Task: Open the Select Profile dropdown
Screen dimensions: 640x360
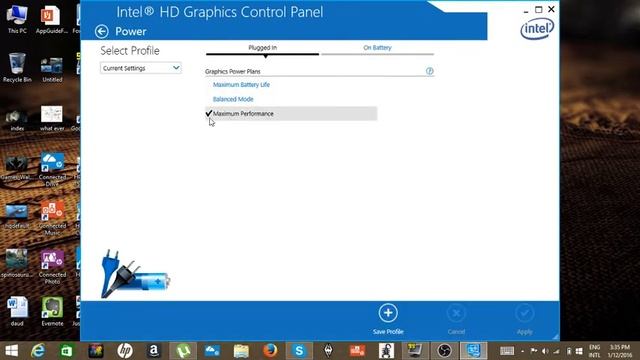Action: (x=140, y=68)
